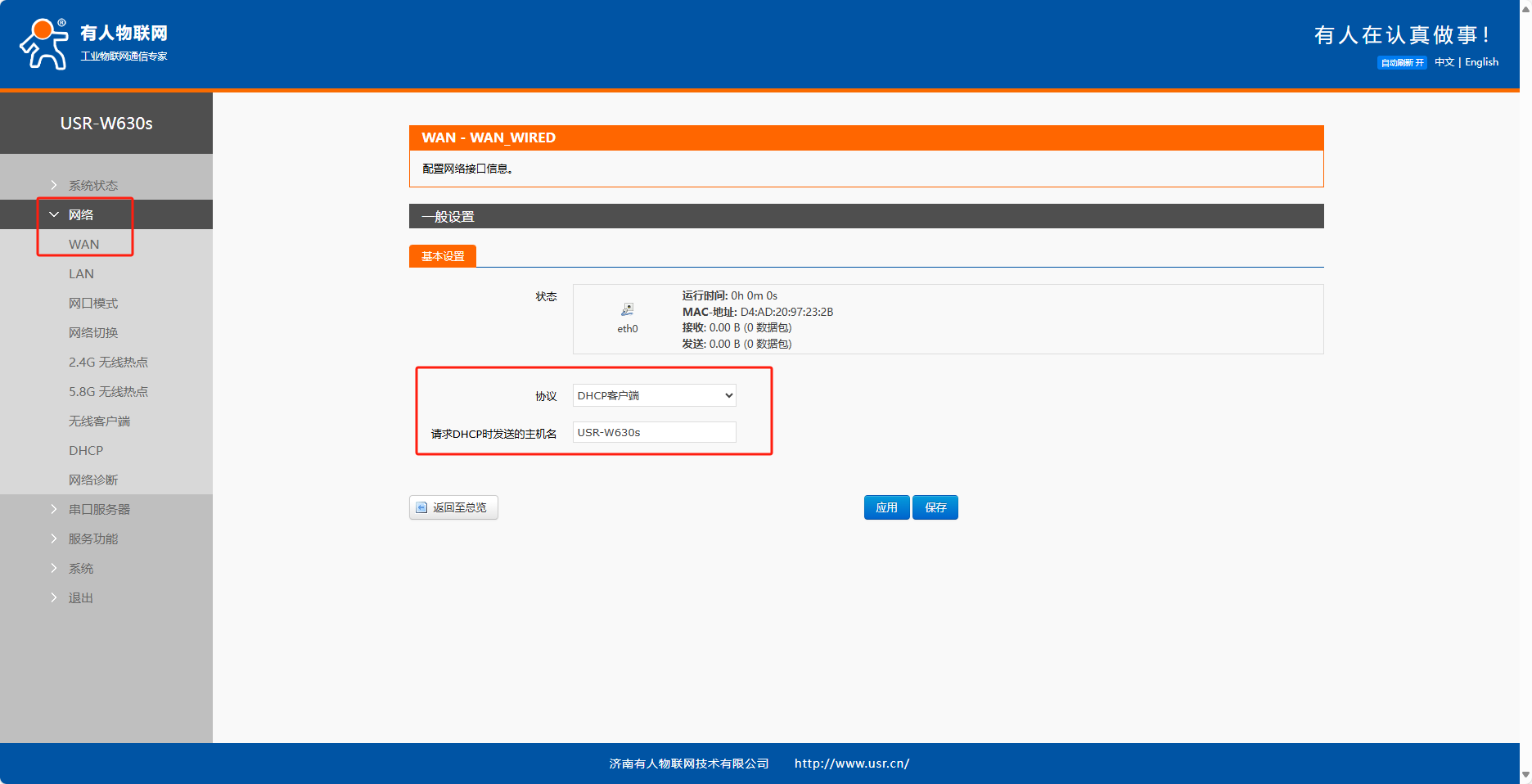
Task: Select the 基本设置 tab
Action: pos(443,257)
